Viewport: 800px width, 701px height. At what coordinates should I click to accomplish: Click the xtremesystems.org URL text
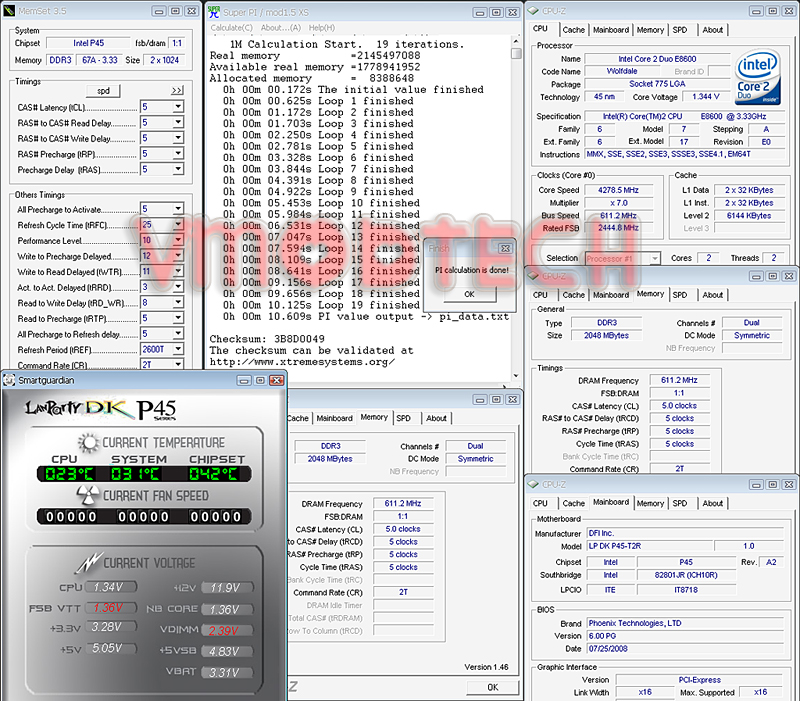pyautogui.click(x=302, y=362)
